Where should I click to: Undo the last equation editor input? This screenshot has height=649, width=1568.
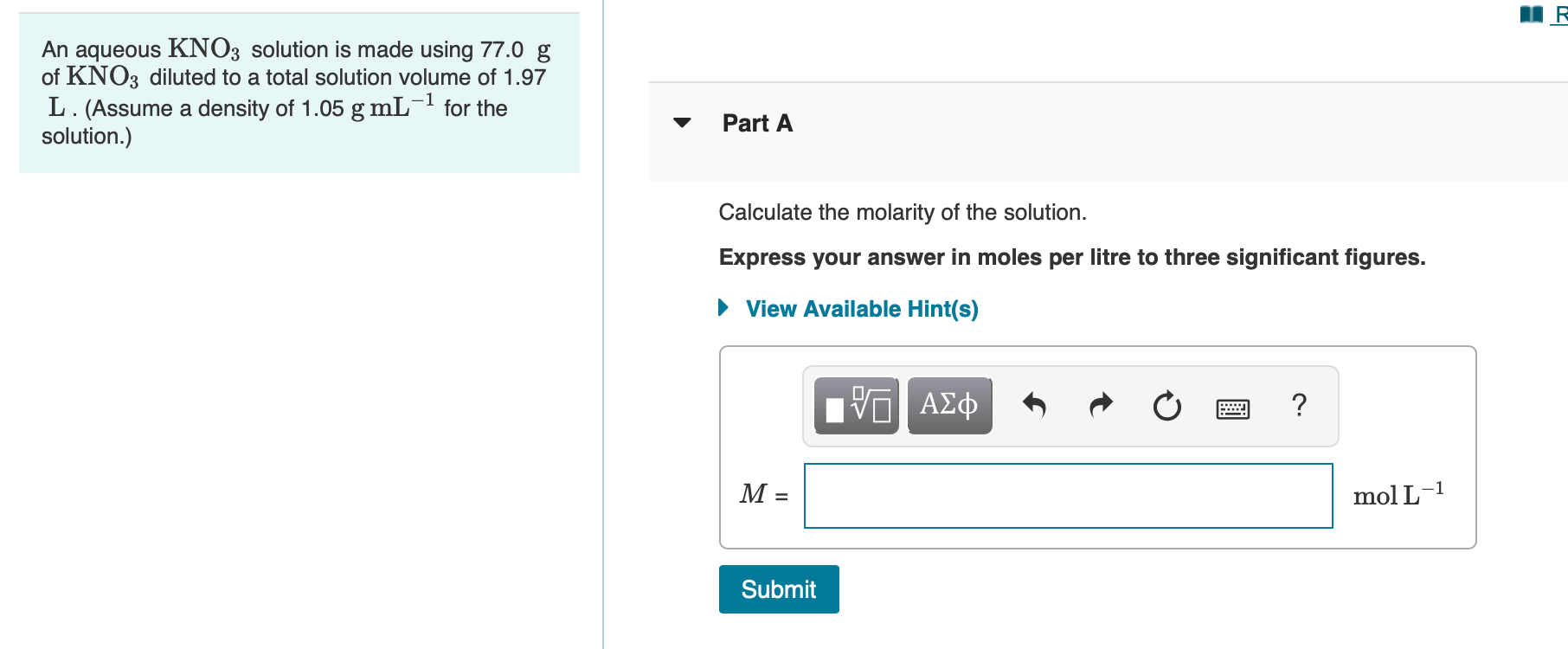[1035, 405]
